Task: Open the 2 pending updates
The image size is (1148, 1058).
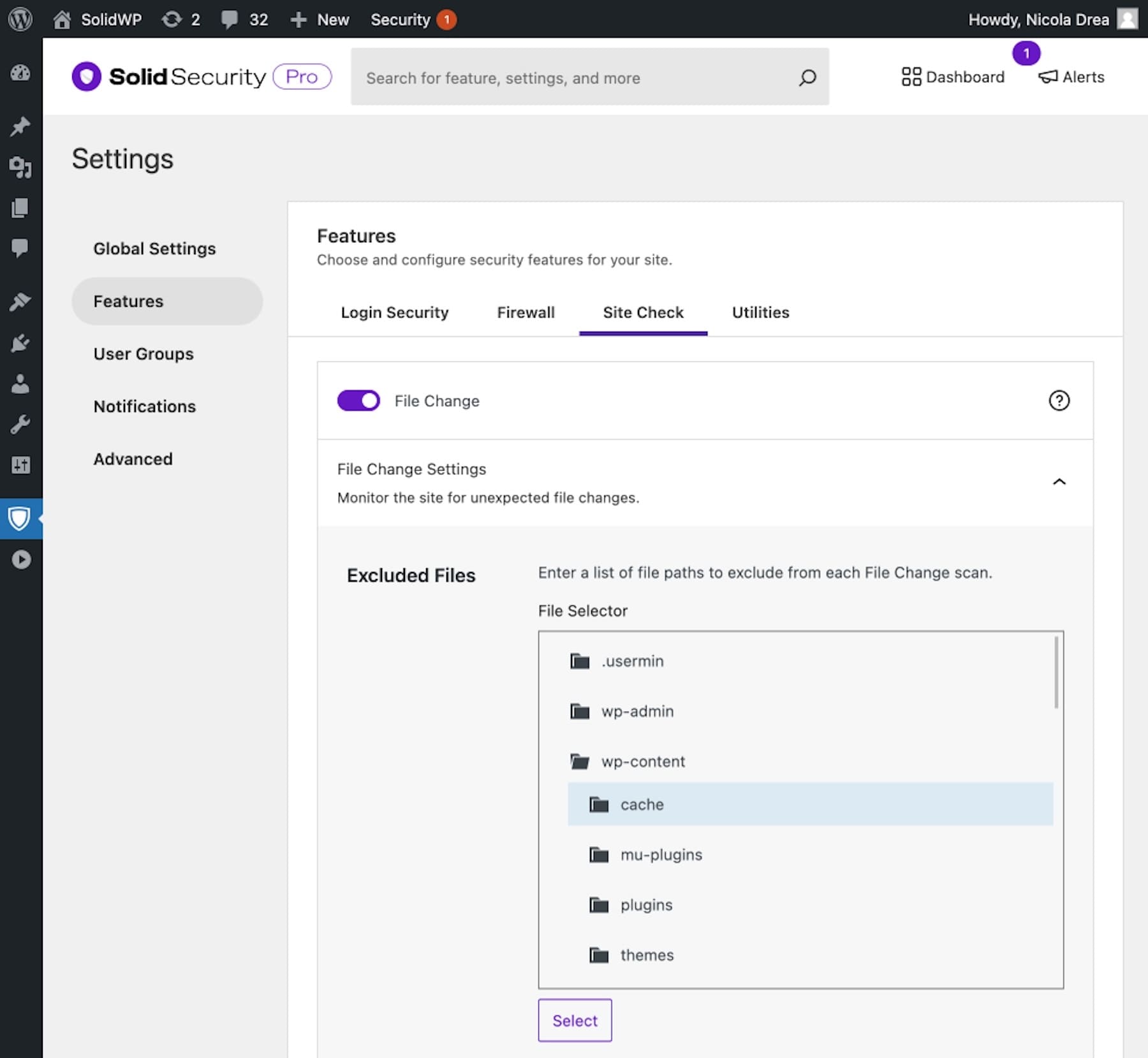Action: 180,19
